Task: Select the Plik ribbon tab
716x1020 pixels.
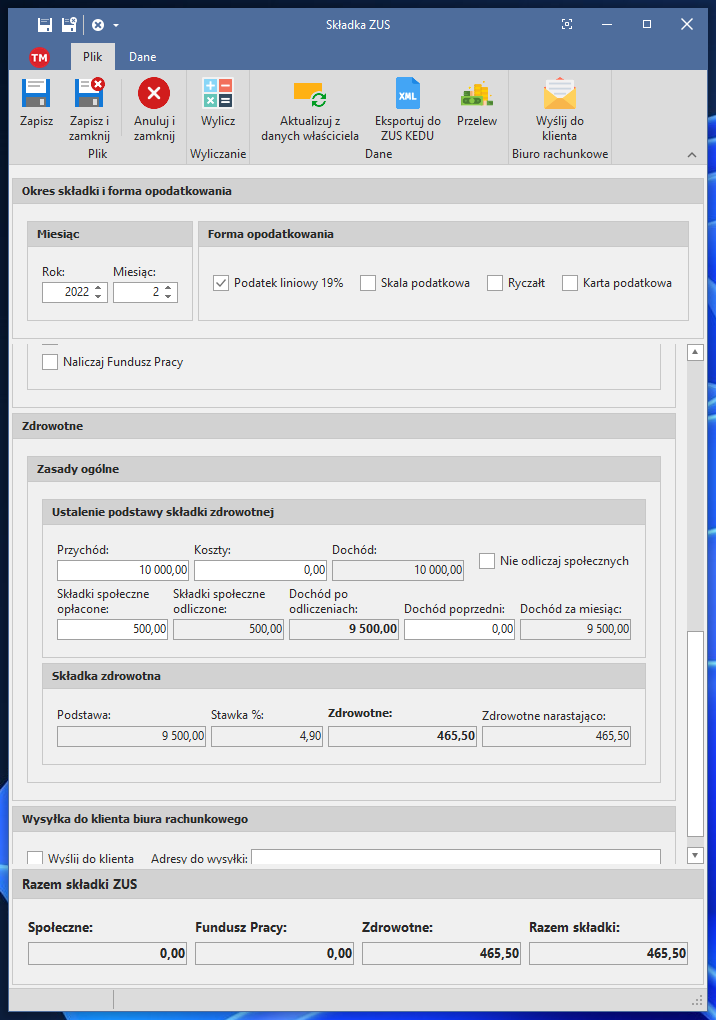Action: click(x=92, y=57)
